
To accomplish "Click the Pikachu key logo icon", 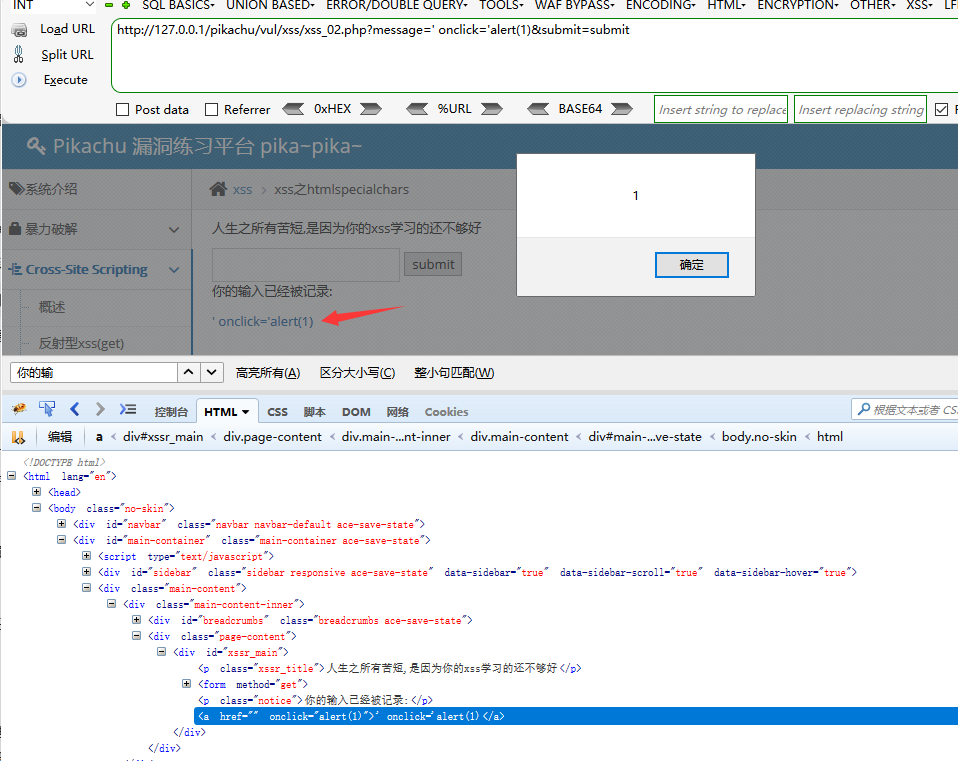I will [x=36, y=146].
